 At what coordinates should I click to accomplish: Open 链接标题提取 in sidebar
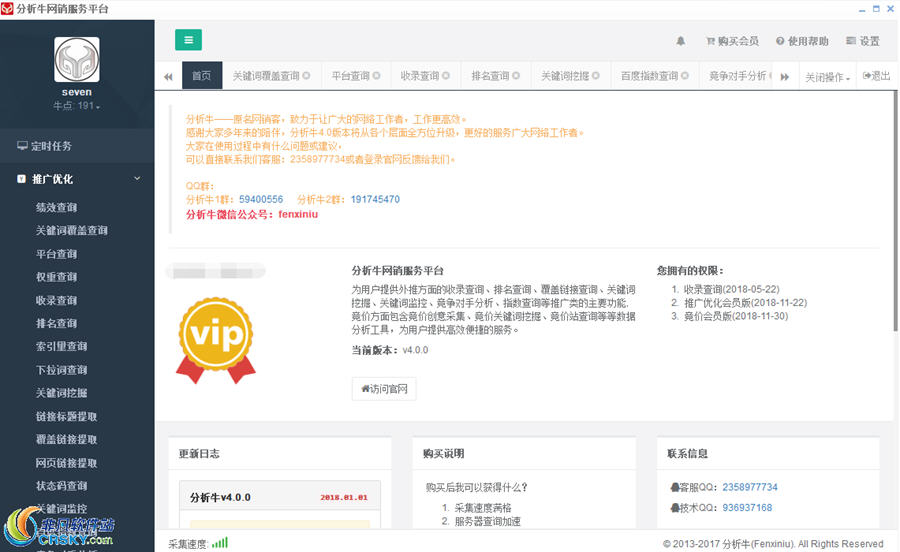coord(67,416)
